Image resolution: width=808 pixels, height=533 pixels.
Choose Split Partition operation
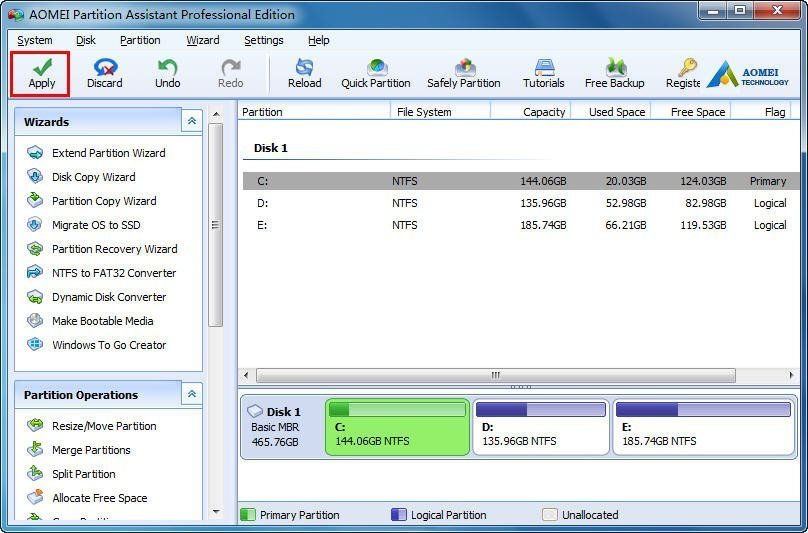point(71,474)
